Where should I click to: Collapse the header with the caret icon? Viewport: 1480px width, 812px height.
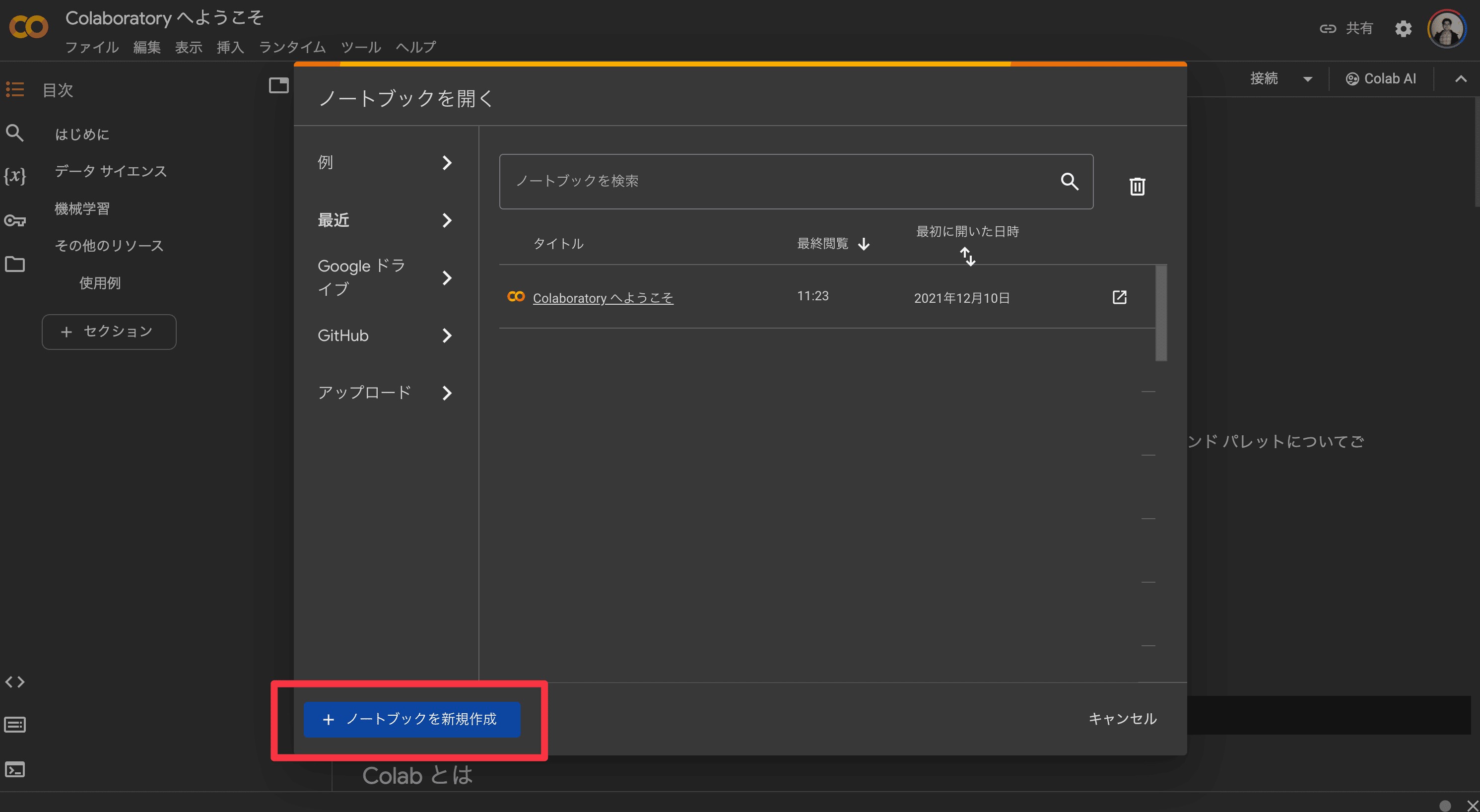pyautogui.click(x=1461, y=79)
